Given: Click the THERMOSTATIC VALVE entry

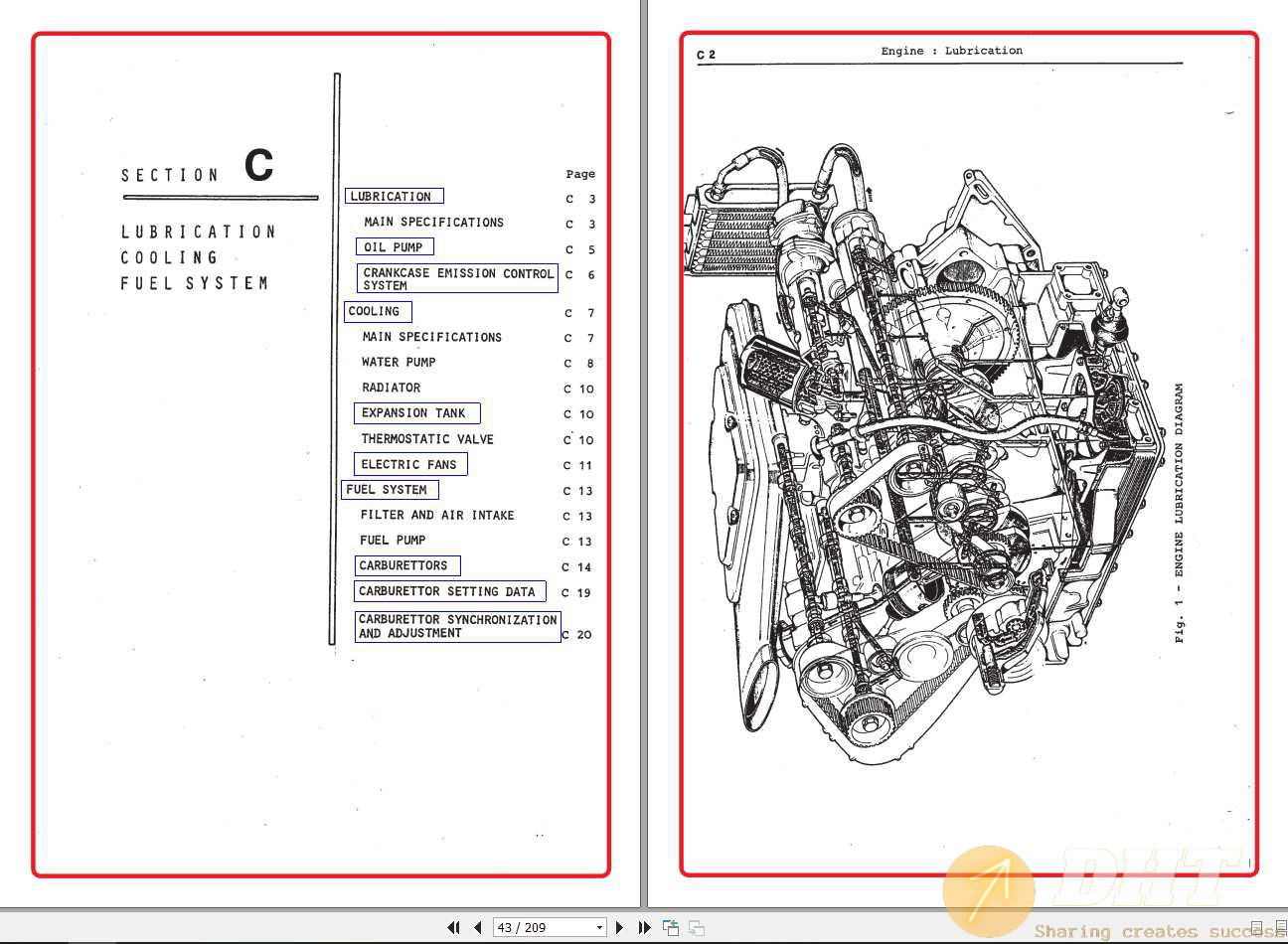Looking at the screenshot, I should [x=427, y=439].
